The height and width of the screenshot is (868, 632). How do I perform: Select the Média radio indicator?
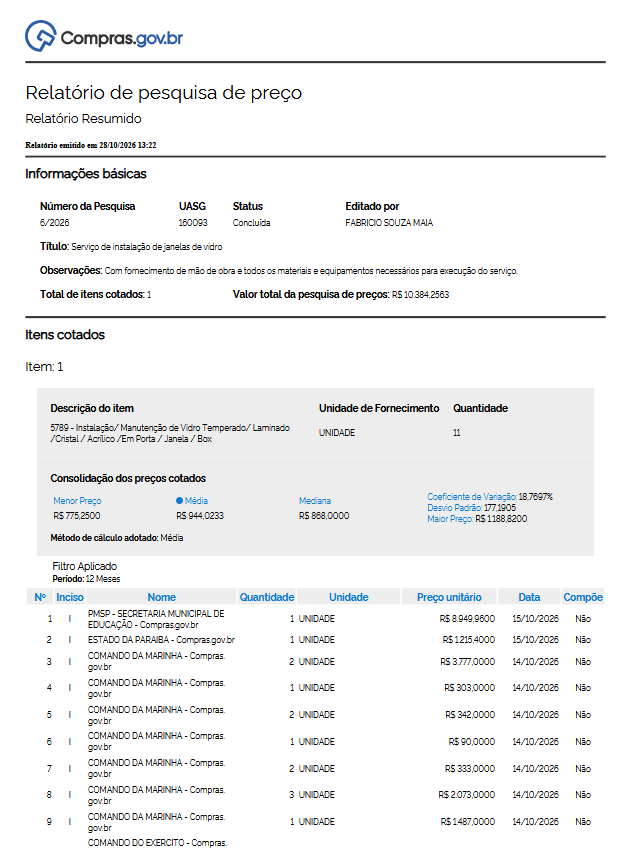tap(179, 501)
